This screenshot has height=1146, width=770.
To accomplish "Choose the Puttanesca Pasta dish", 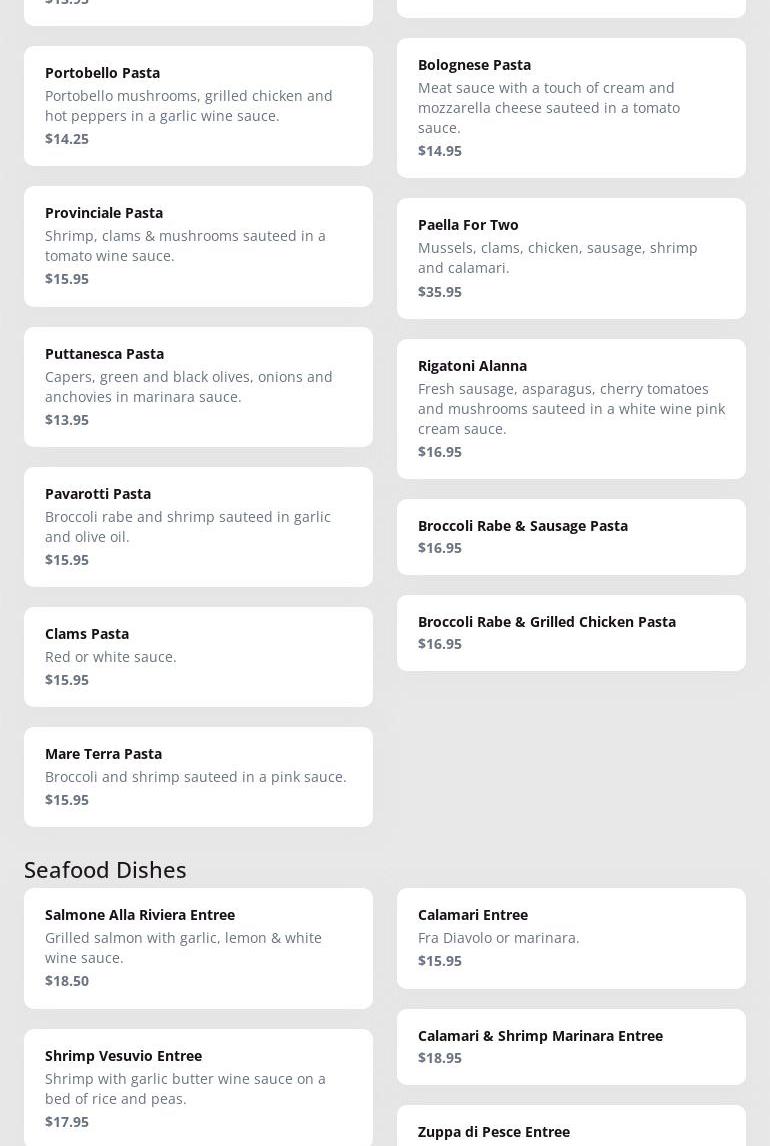I will click(x=198, y=386).
